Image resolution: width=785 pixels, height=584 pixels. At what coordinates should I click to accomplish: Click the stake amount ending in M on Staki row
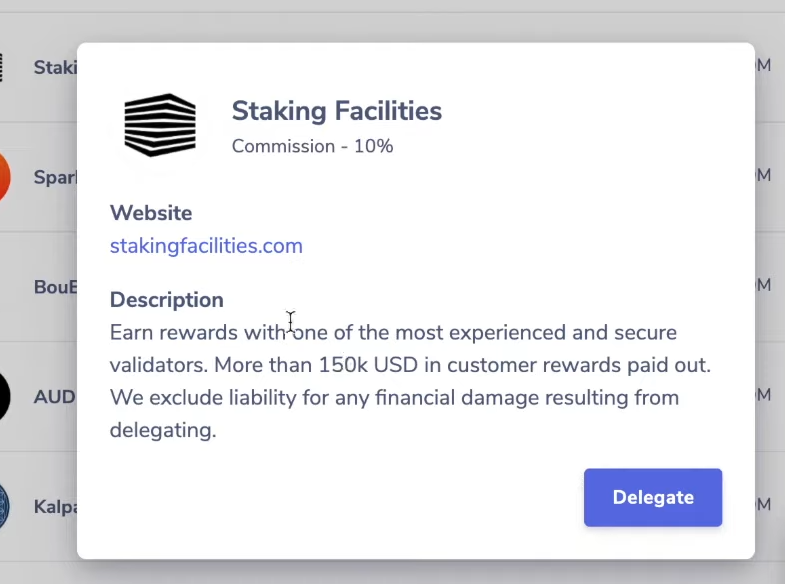tap(763, 65)
